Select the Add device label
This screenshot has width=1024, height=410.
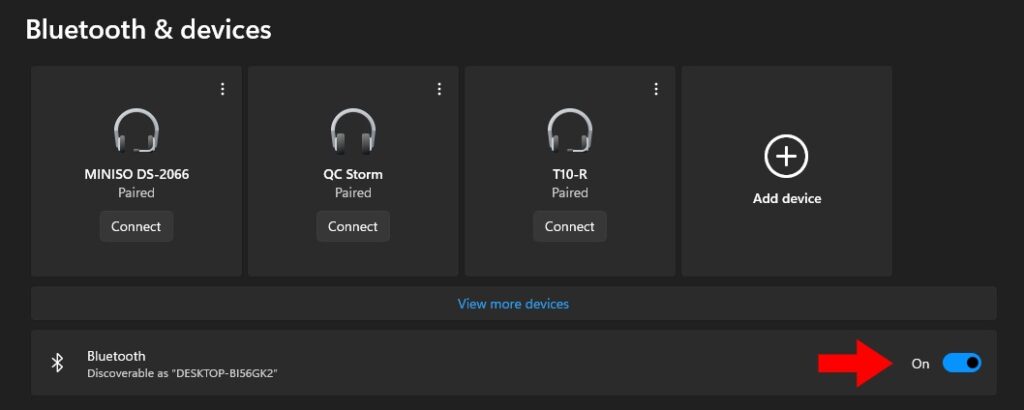[787, 198]
